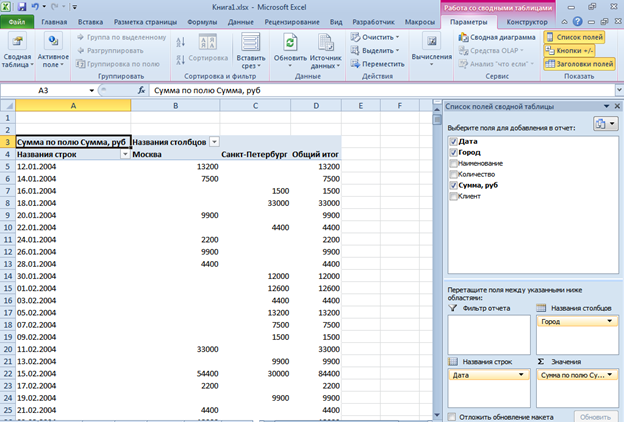Screen dimensions: 624x422
Task: Open the Формулы ribbon tab
Action: [202, 20]
